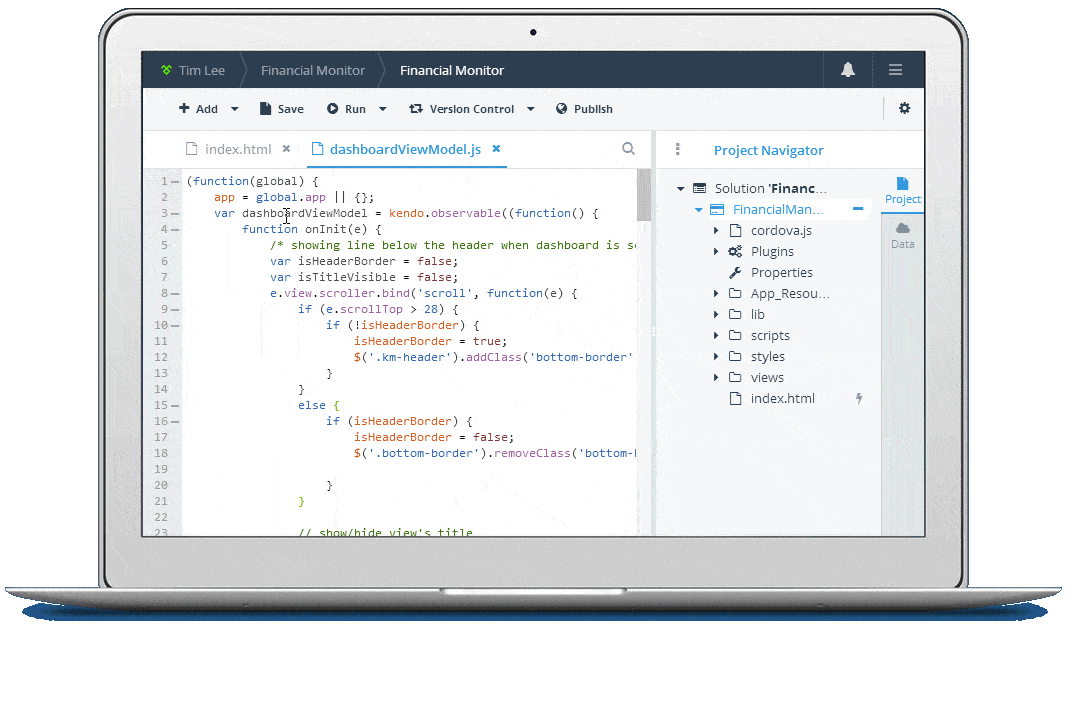The width and height of the screenshot is (1075, 728).
Task: Open Project Navigator vertical dots menu
Action: coord(677,149)
